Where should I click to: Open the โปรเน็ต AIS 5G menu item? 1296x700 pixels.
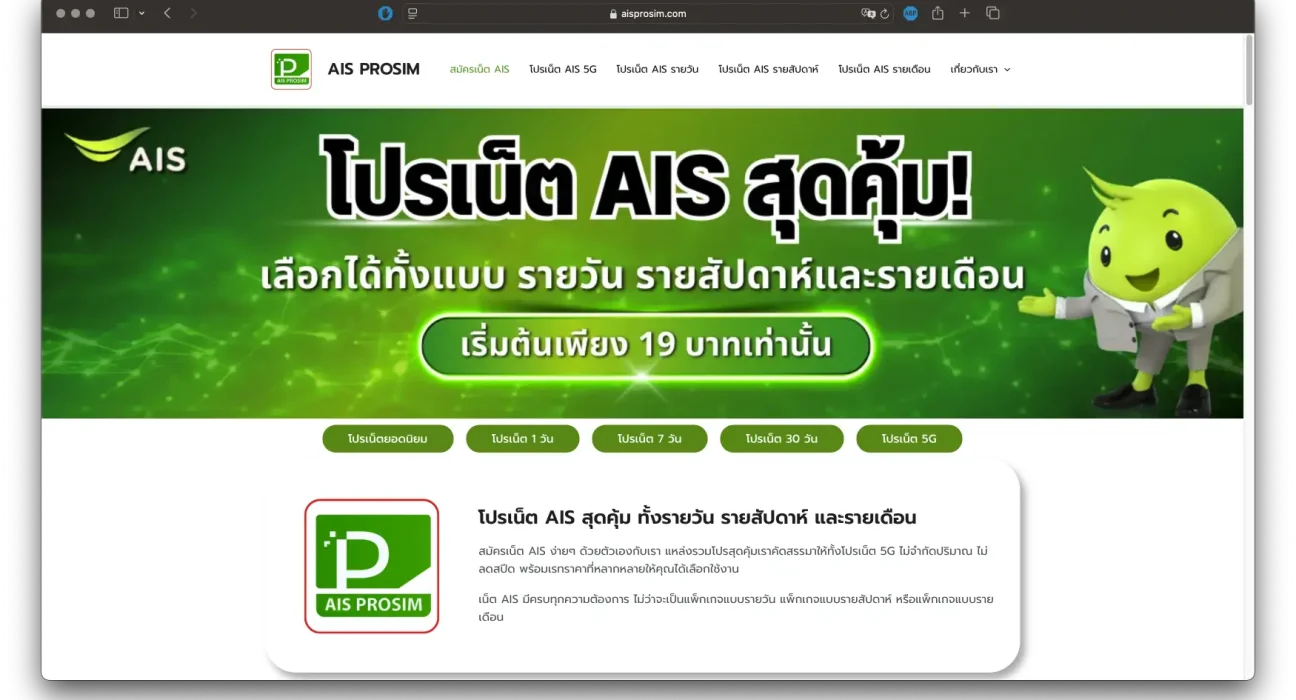click(563, 69)
